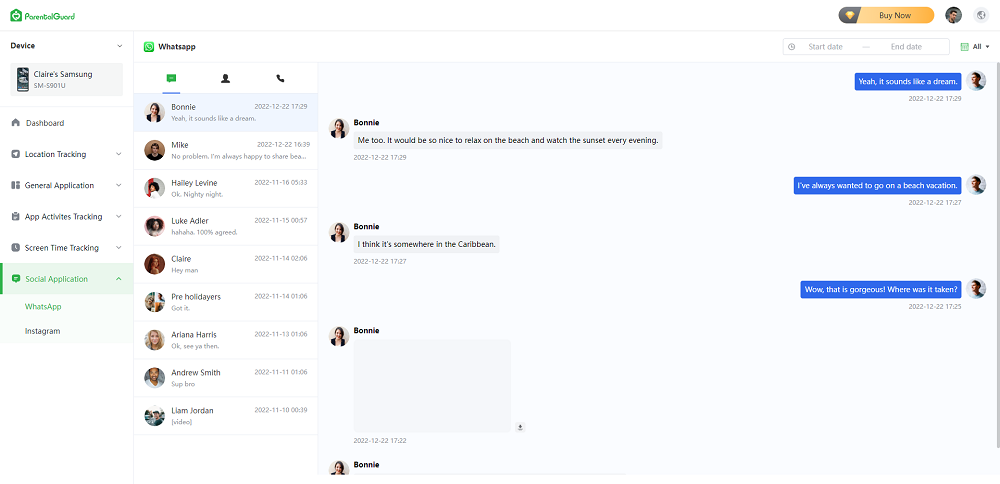Click the Buy Now button

click(x=886, y=15)
